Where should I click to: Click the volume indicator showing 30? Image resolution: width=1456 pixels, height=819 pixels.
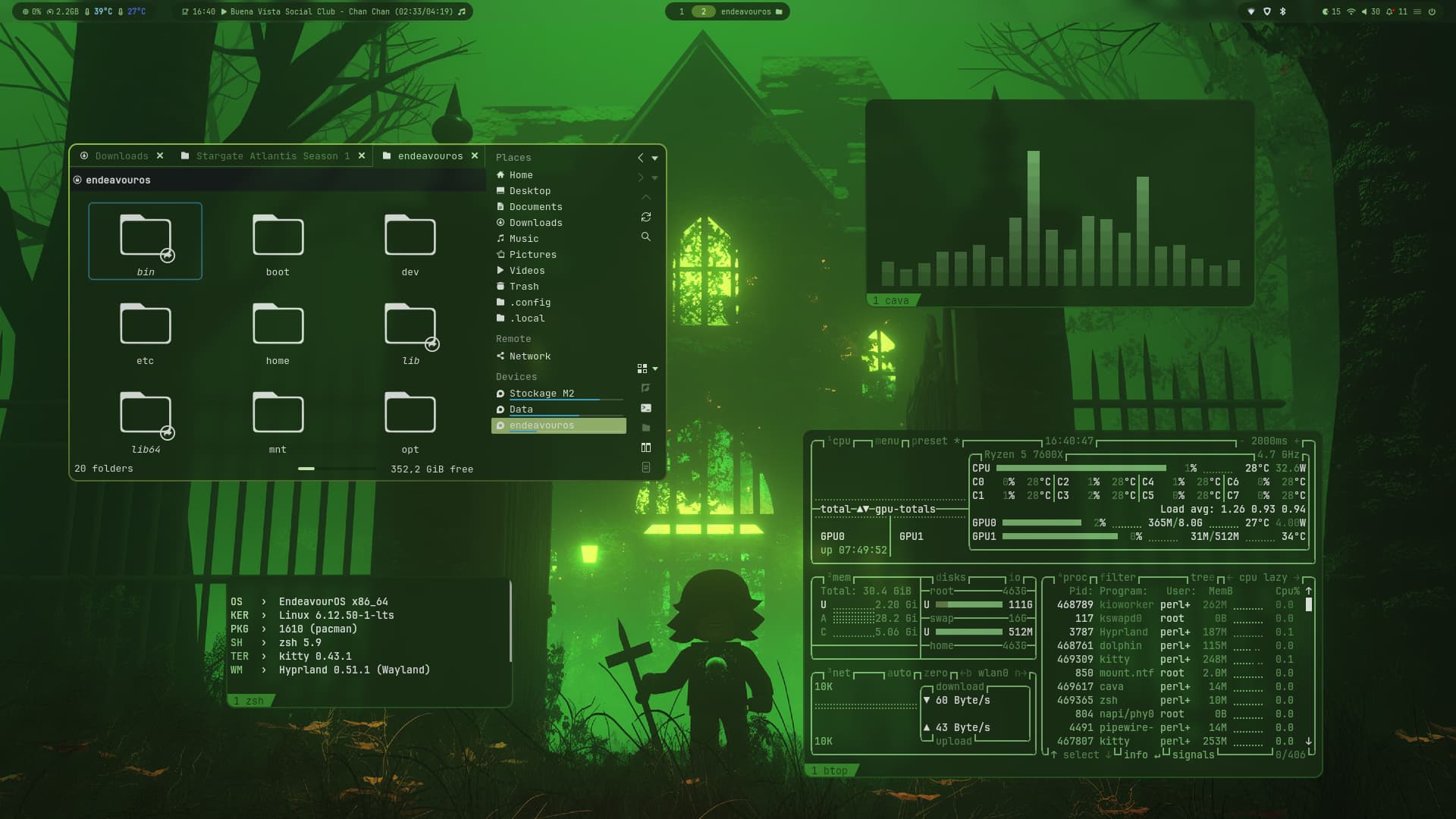tap(1370, 11)
